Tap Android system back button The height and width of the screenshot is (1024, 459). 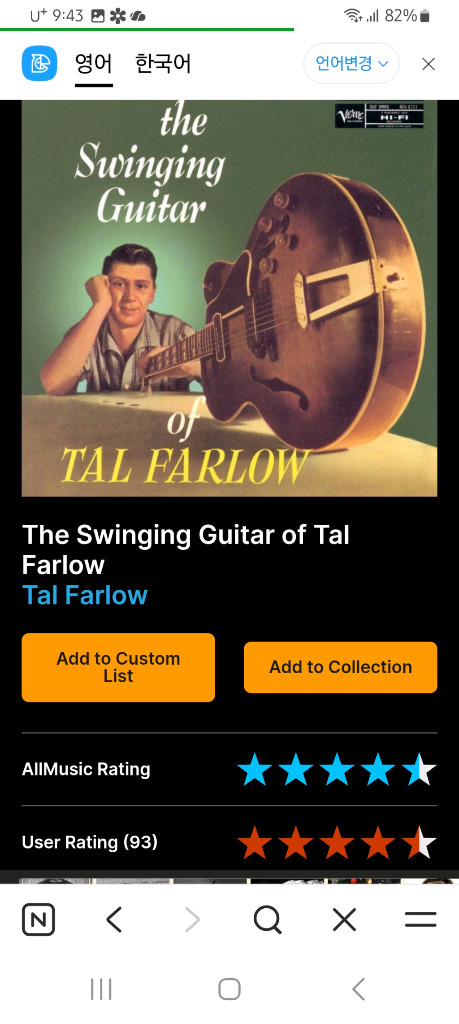click(358, 989)
